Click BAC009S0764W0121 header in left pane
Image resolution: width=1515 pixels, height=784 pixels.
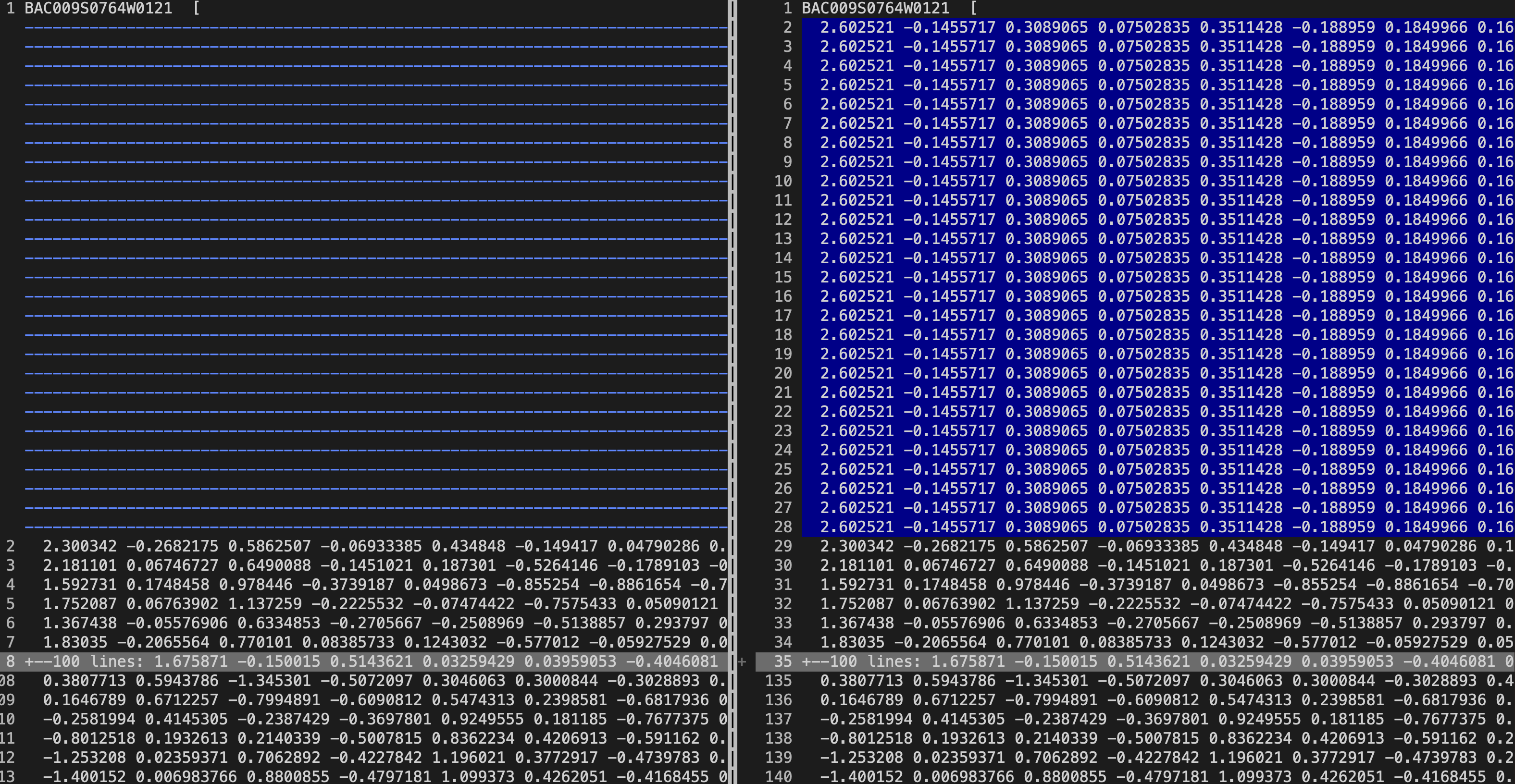(x=98, y=8)
